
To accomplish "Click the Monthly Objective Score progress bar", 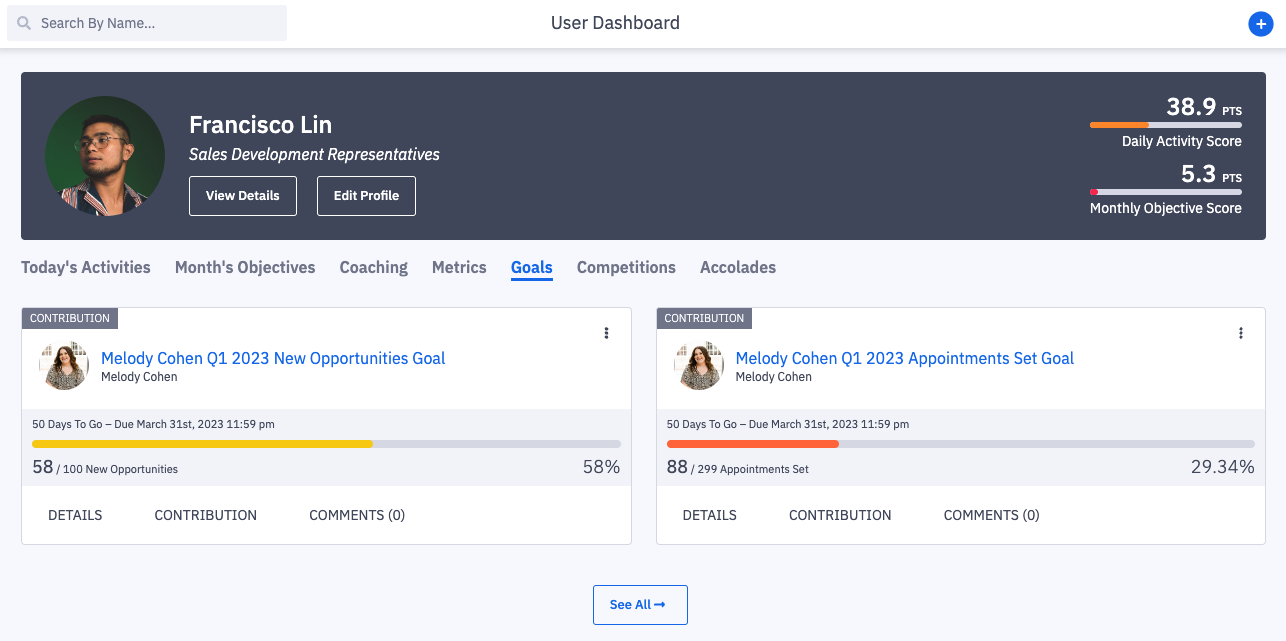I will 1166,192.
